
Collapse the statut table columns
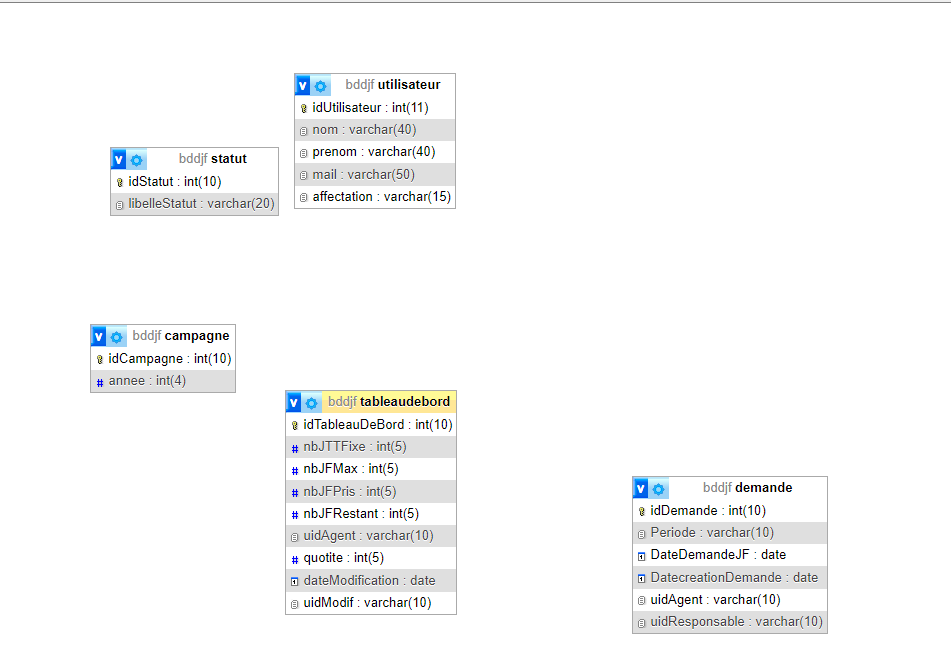(119, 160)
